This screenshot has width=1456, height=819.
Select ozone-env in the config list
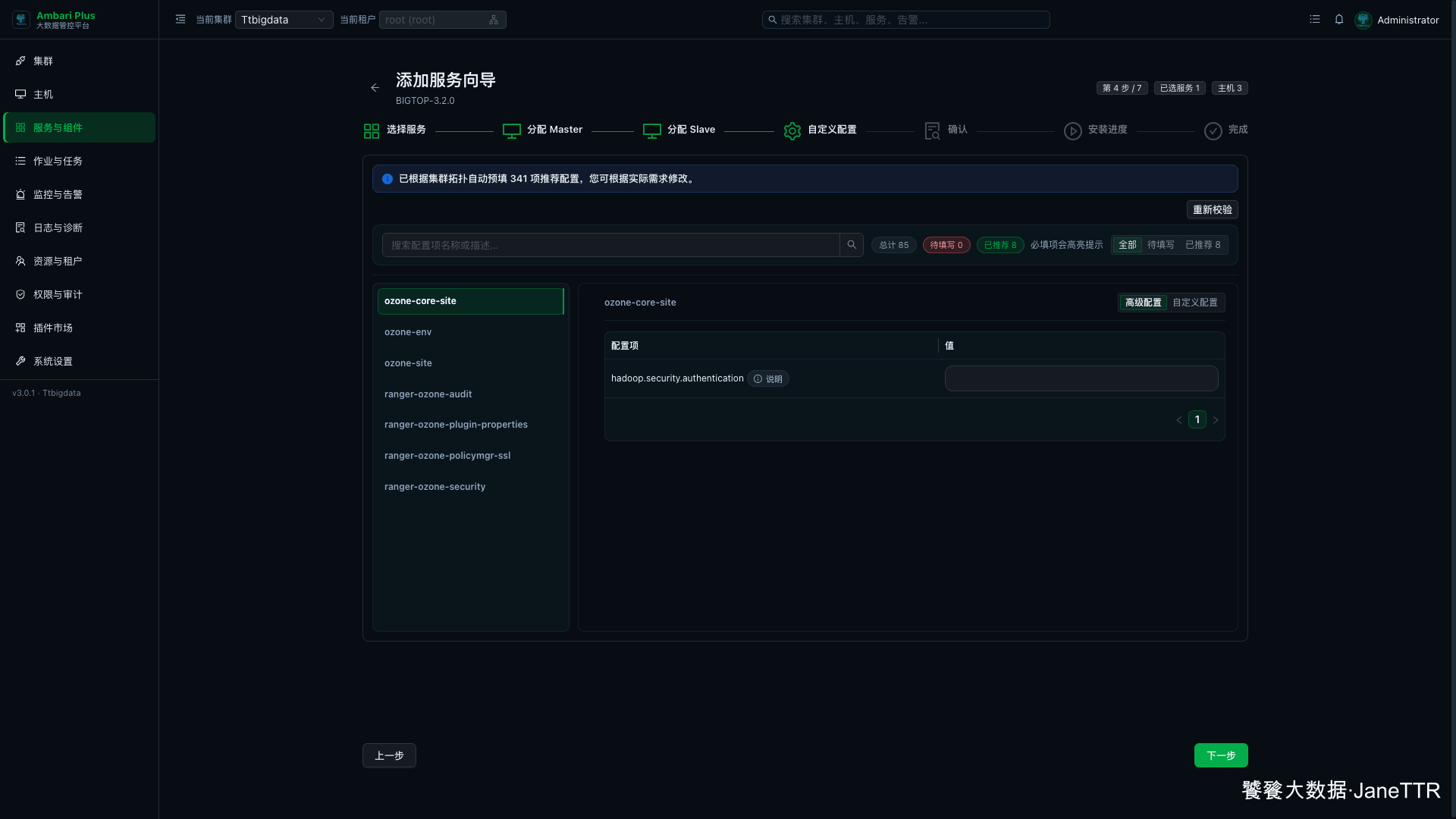click(471, 332)
